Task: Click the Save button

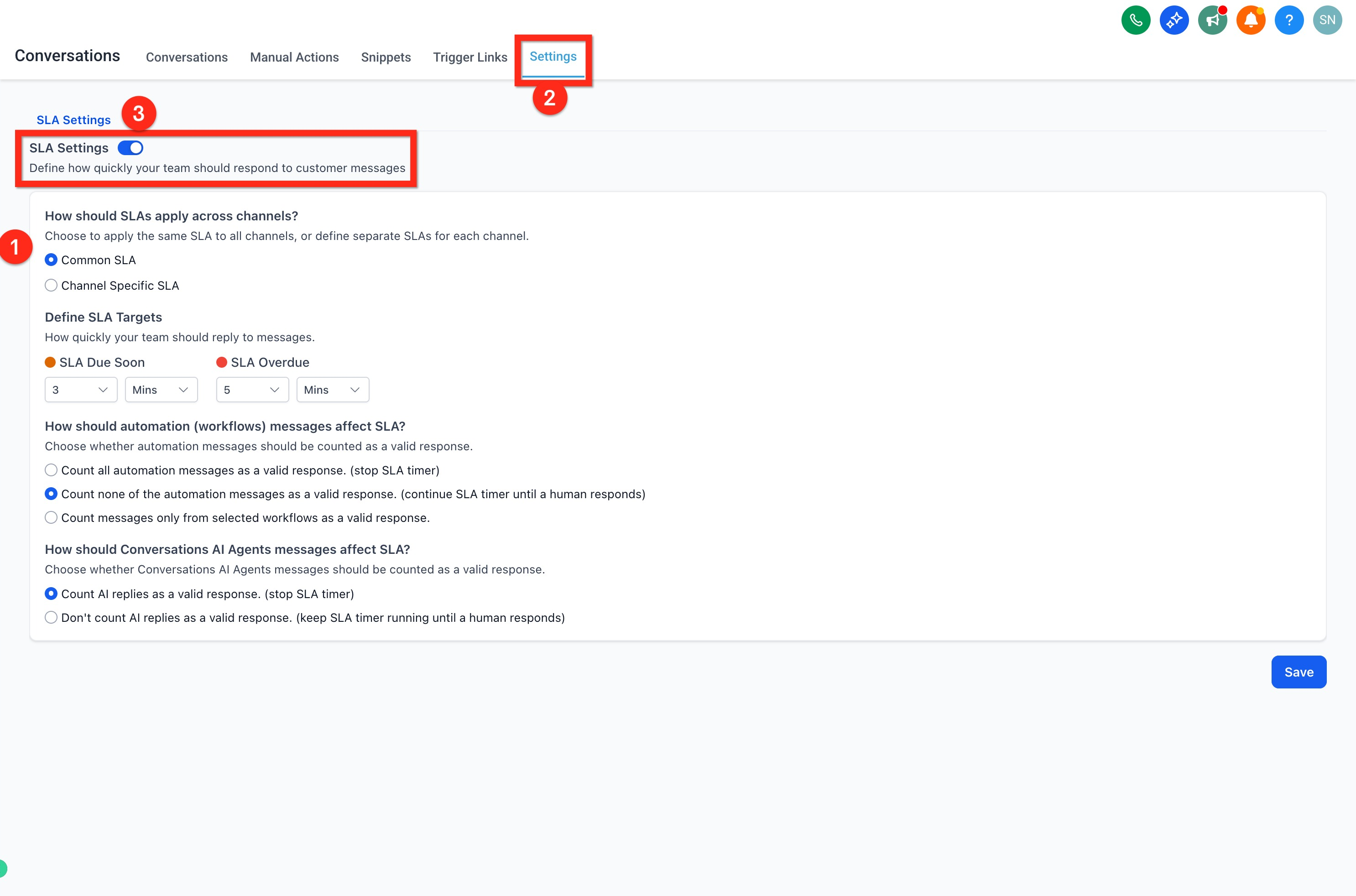Action: pos(1299,672)
